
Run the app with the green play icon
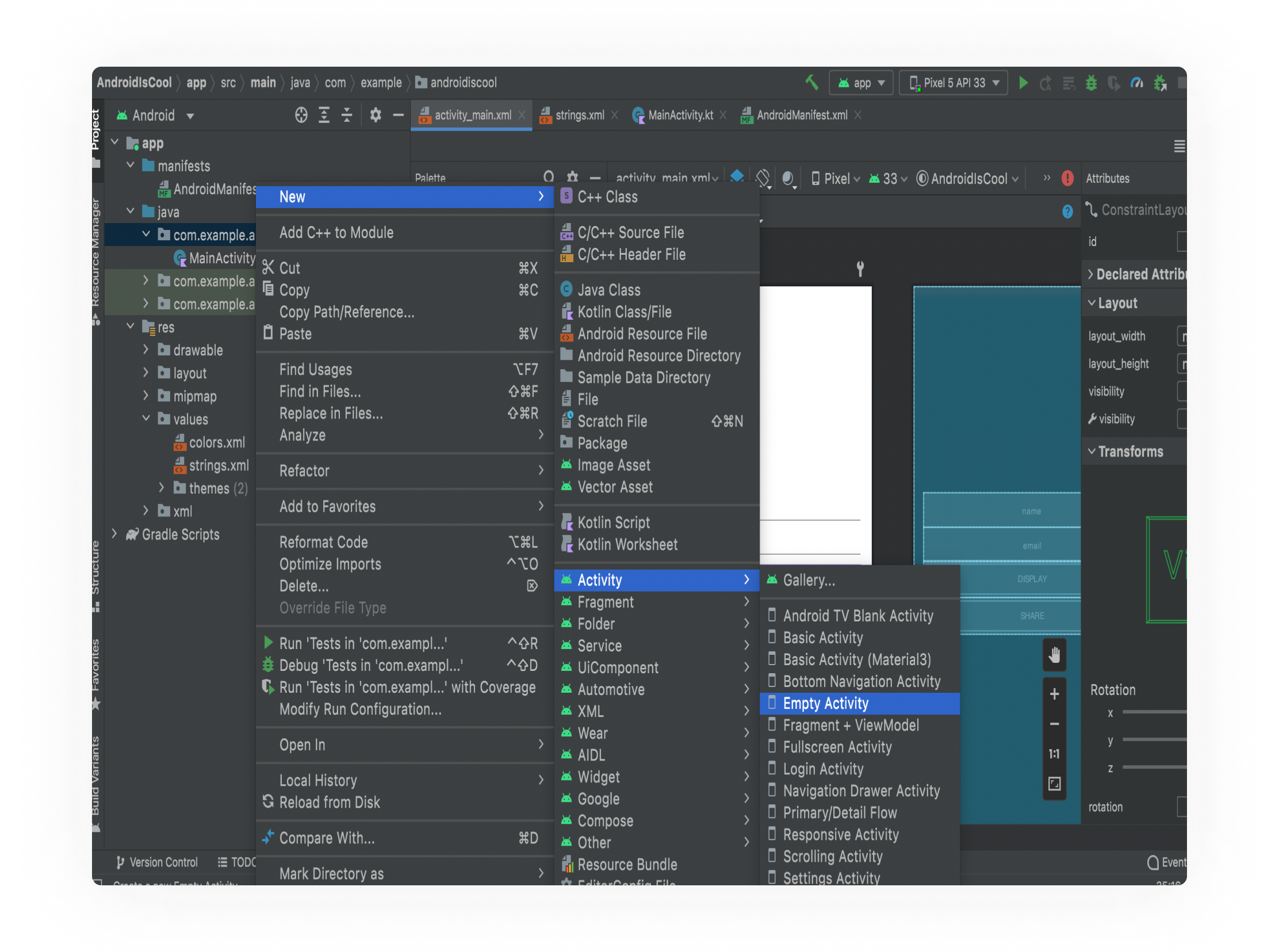(x=1023, y=82)
